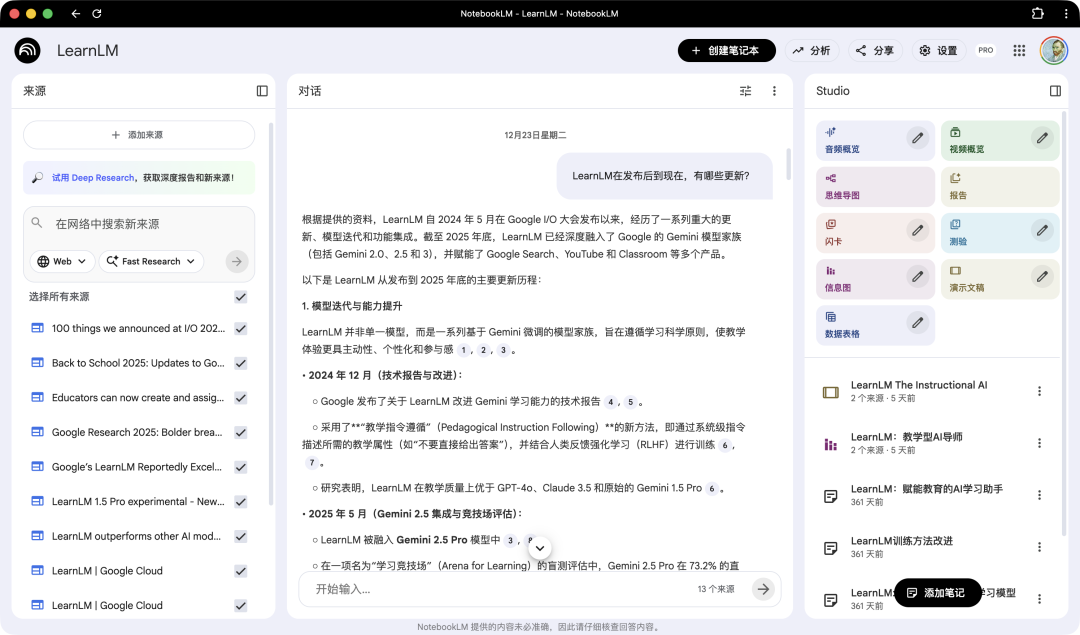Edit 数据表格 customization pencil
The image size is (1080, 635).
[917, 323]
